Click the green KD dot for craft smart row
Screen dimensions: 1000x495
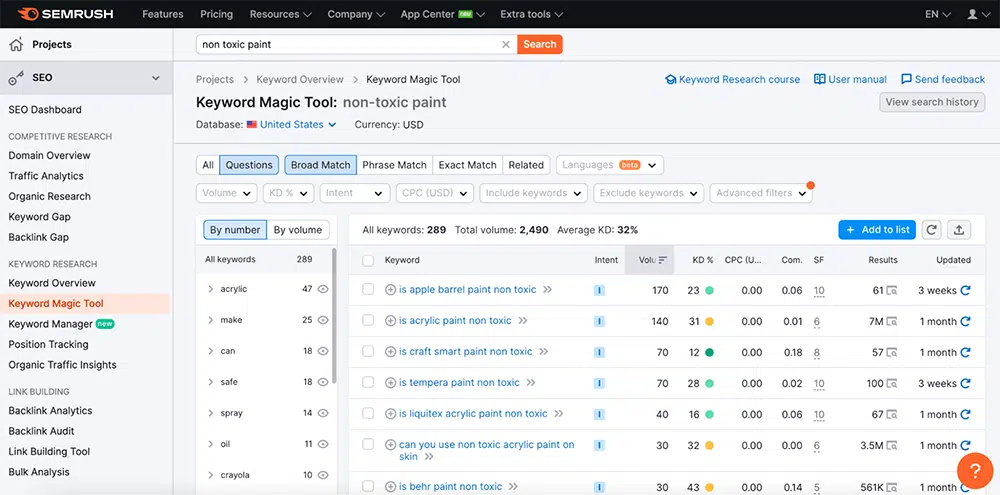point(709,352)
